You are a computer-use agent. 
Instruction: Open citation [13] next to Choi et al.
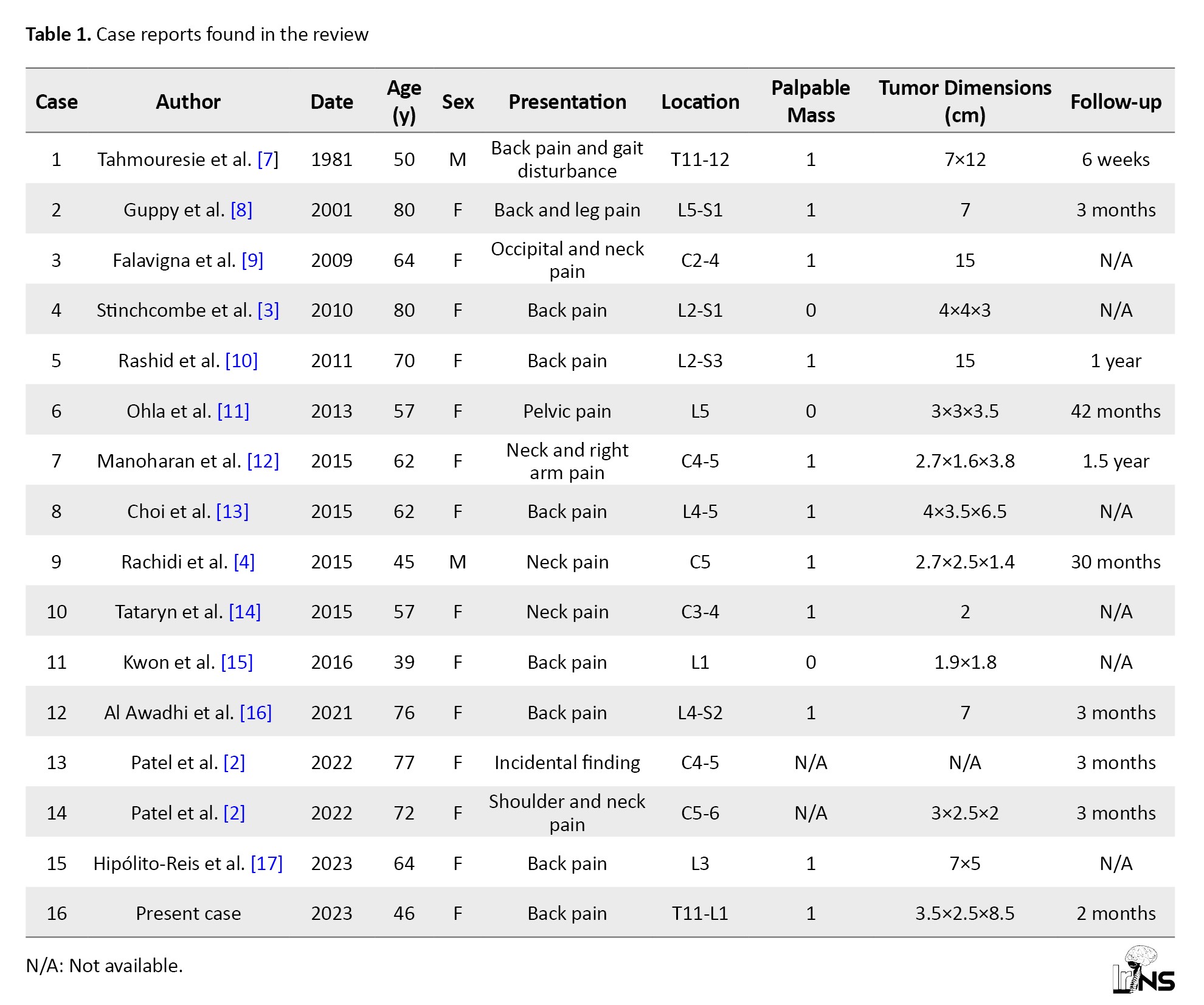[232, 511]
